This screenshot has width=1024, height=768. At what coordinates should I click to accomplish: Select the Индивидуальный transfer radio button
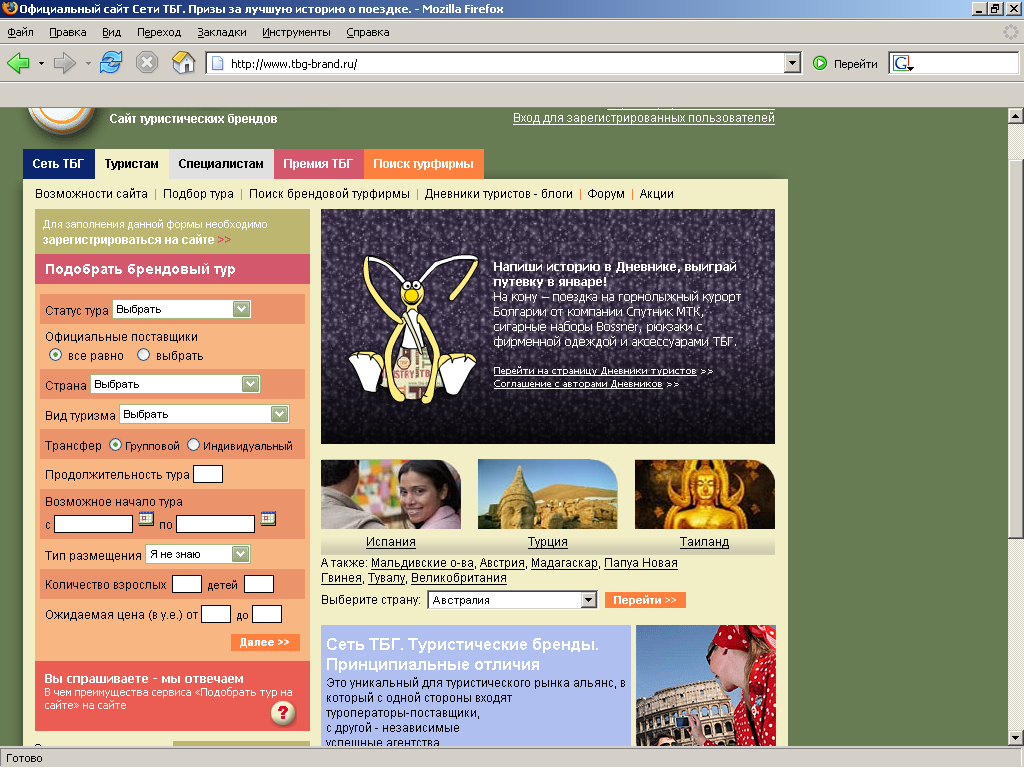pyautogui.click(x=193, y=445)
